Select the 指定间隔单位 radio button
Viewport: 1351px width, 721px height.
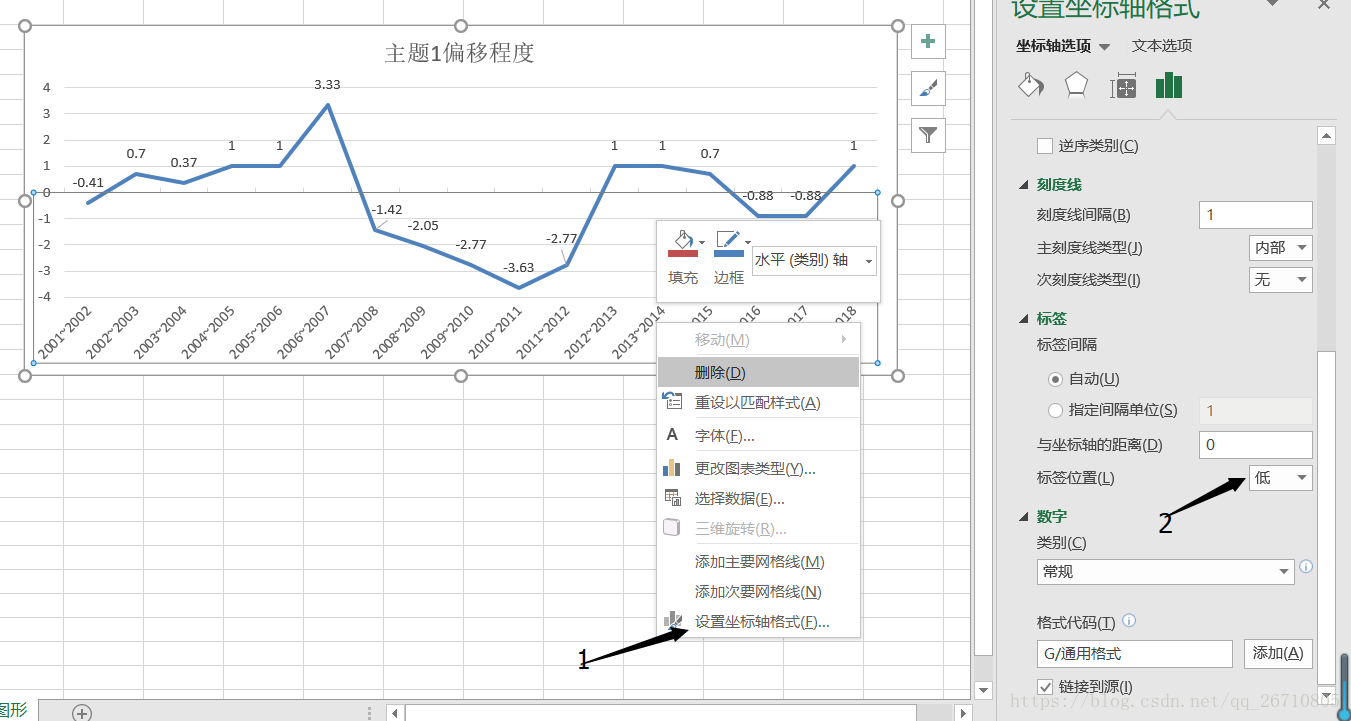click(x=1055, y=410)
